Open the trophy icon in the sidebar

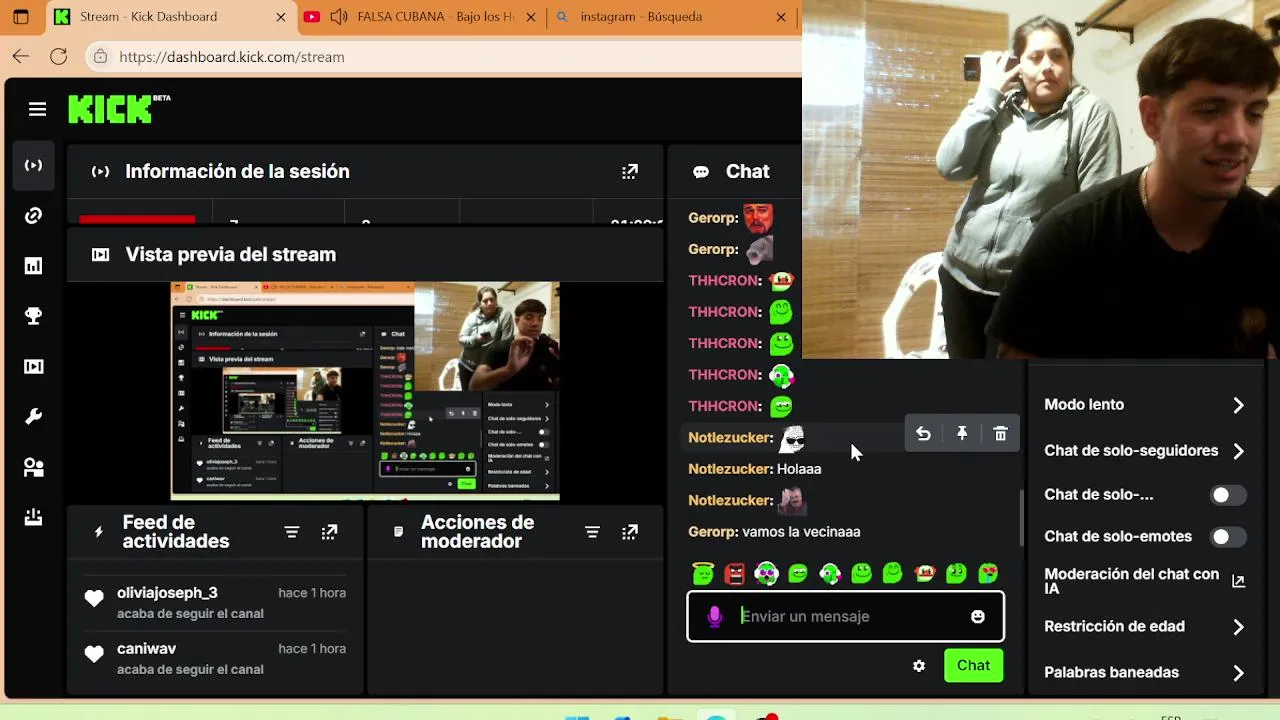click(33, 316)
